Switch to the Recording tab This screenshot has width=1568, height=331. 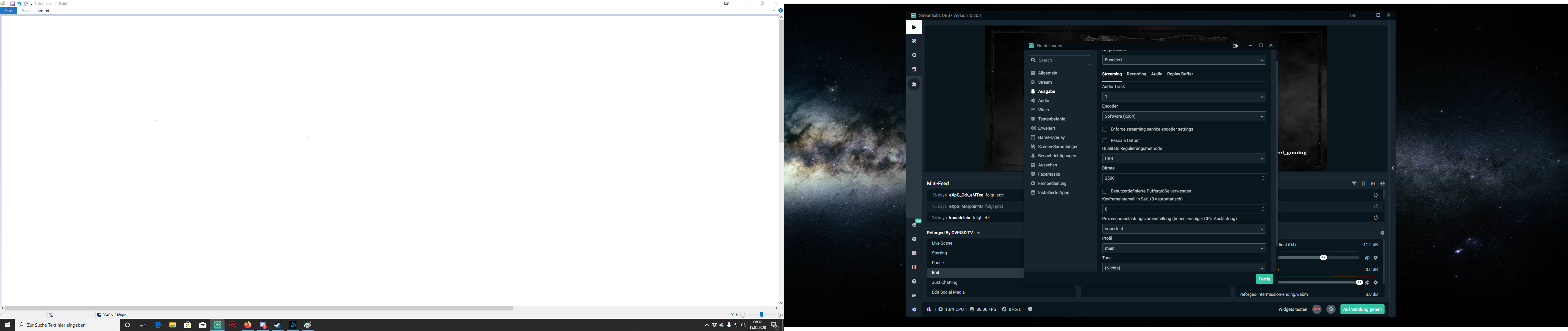[x=1136, y=74]
